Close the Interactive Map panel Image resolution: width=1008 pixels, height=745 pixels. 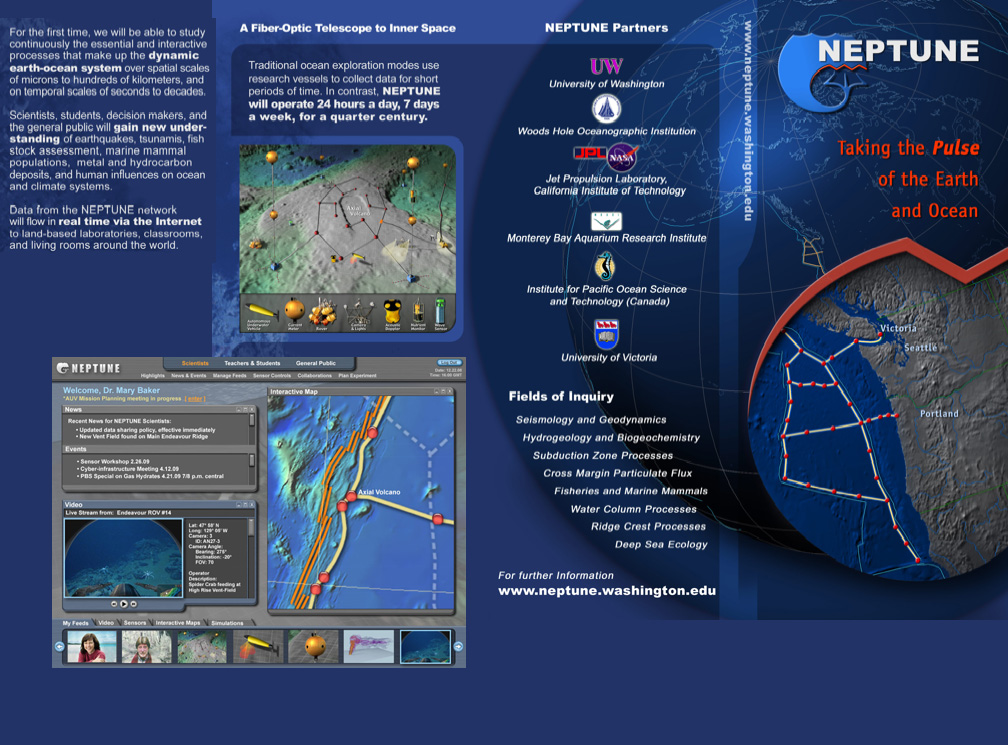pos(450,391)
